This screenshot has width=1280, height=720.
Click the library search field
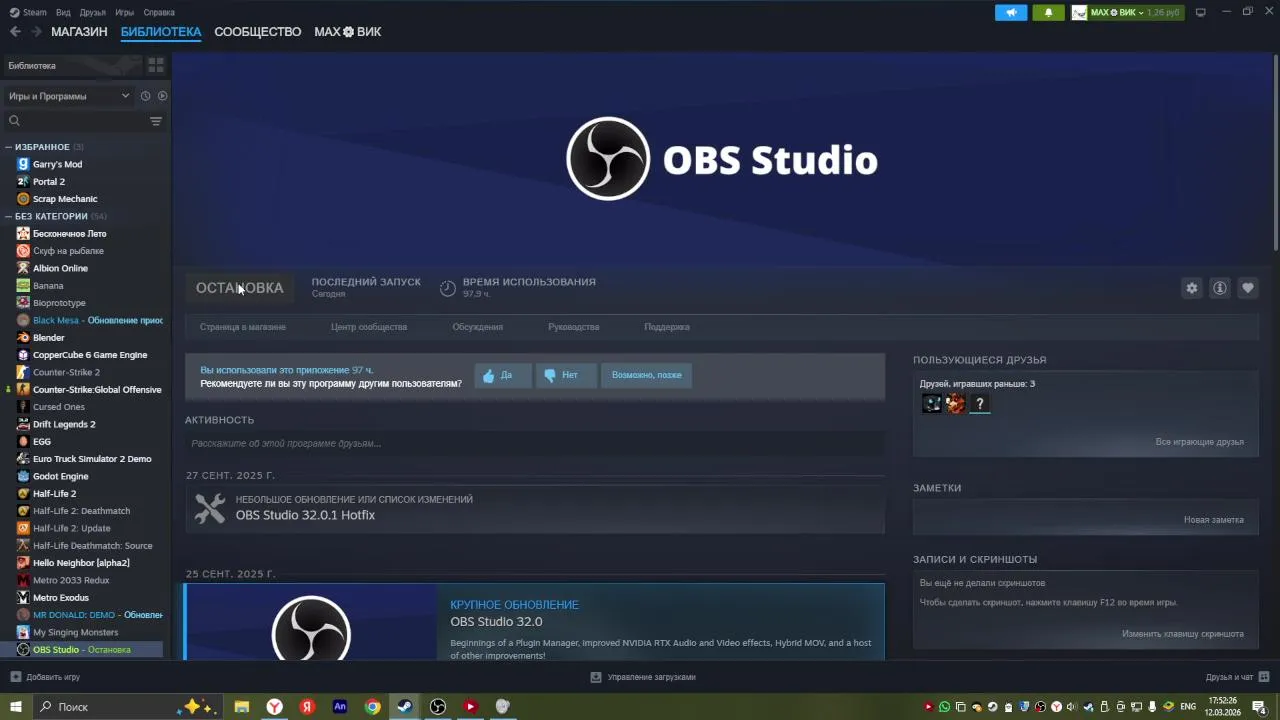point(77,121)
